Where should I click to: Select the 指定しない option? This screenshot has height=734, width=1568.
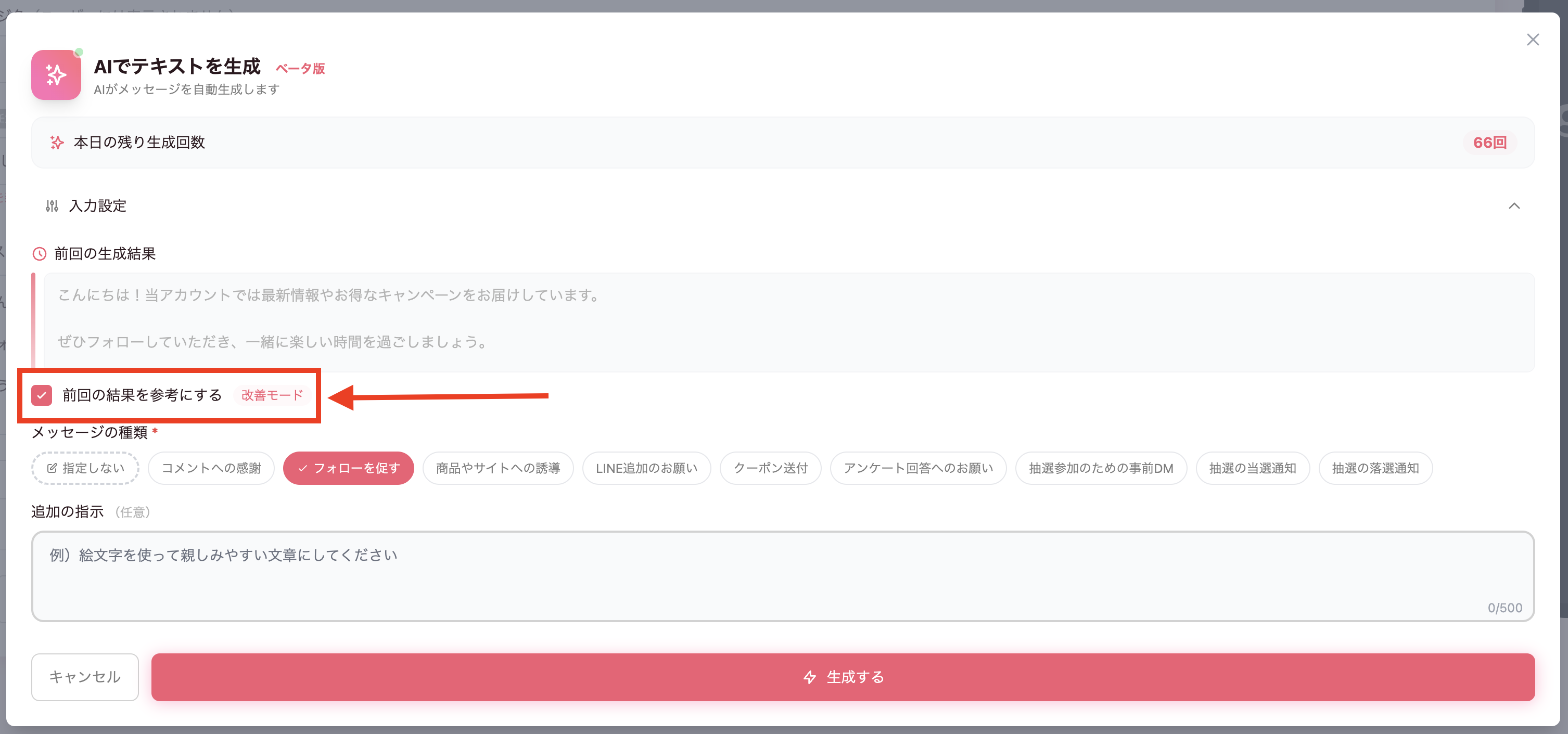[x=85, y=468]
